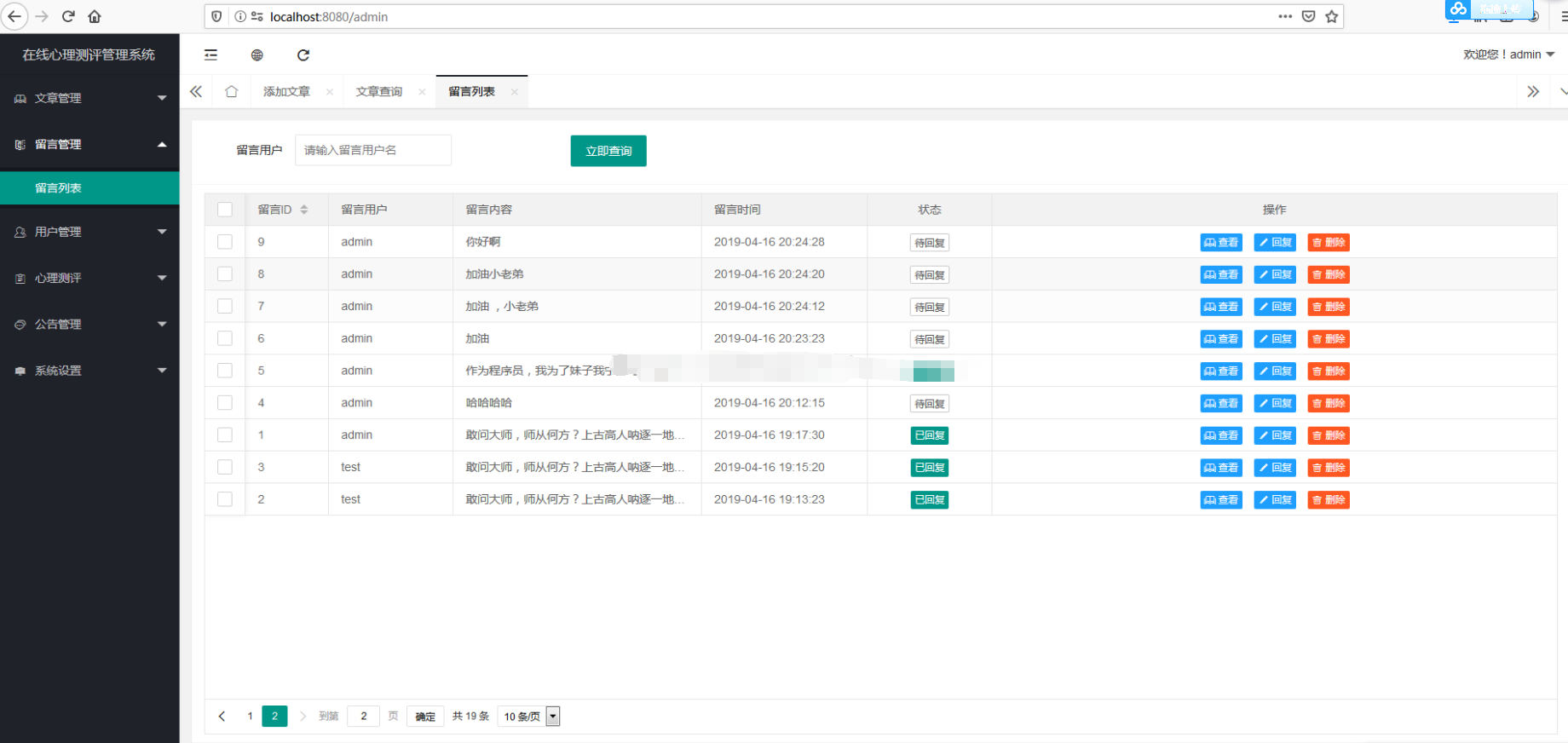Click 已回复 status of message 1
The height and width of the screenshot is (743, 1568).
930,435
